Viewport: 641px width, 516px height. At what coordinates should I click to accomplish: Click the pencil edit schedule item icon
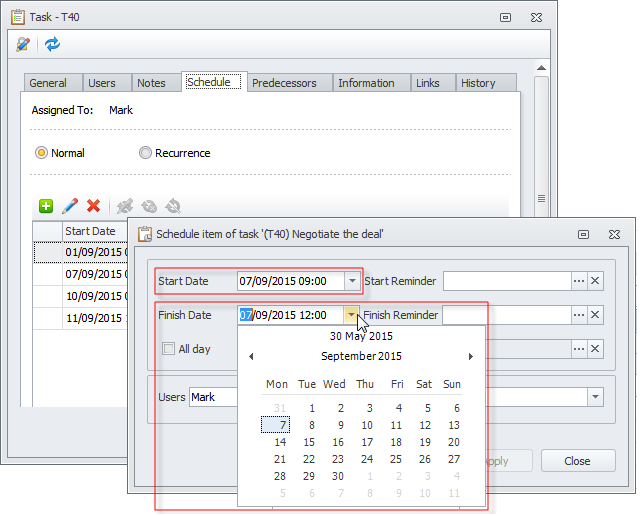pos(70,206)
